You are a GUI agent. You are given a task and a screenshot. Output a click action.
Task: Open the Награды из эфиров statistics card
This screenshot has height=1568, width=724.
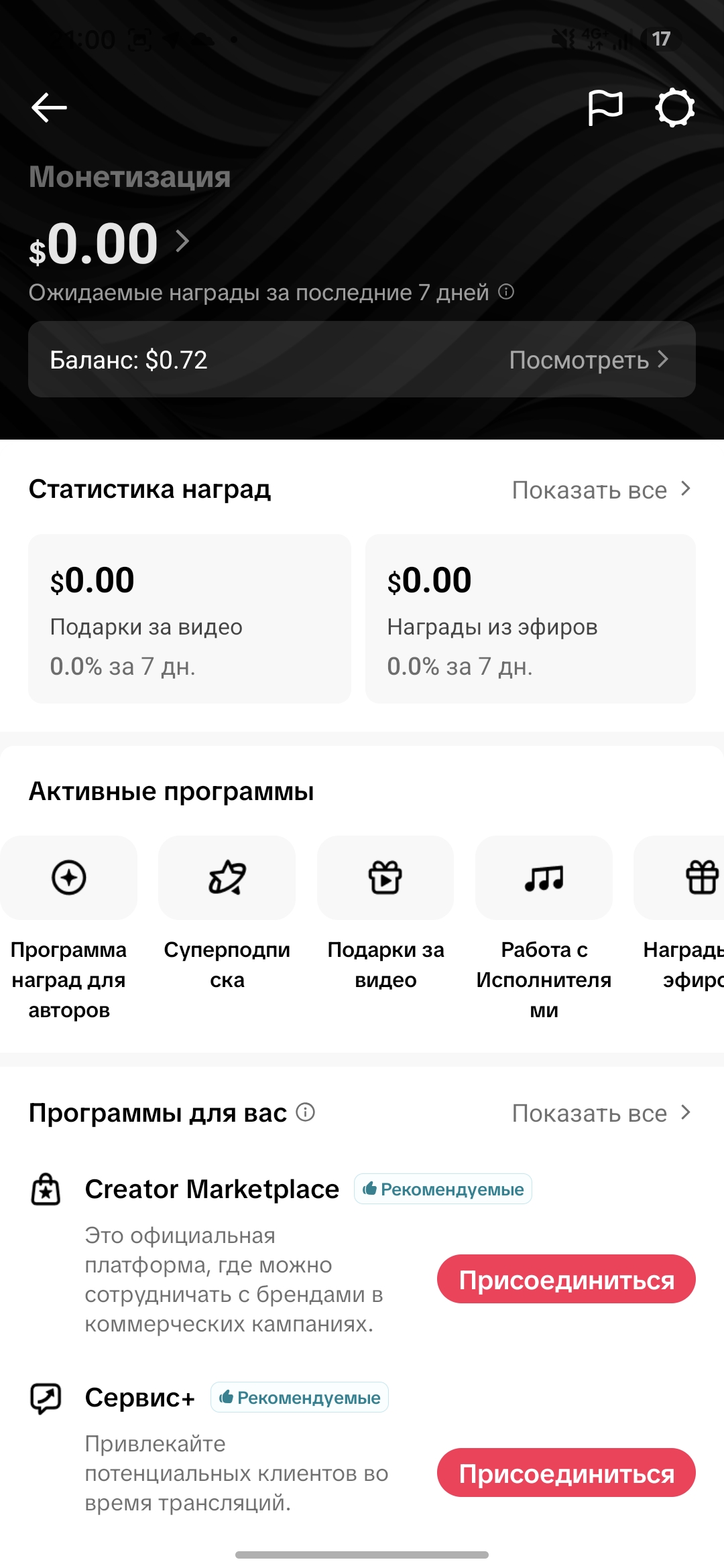[530, 618]
